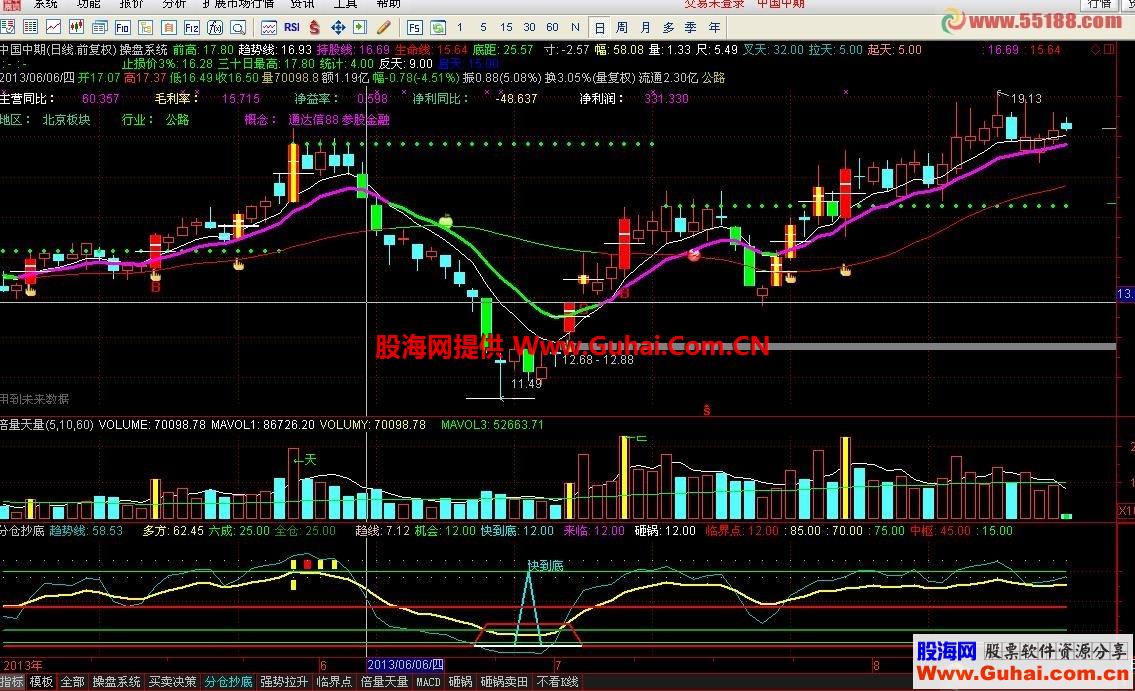
Task: Open the f(x) formula manager icon
Action: coord(215,27)
